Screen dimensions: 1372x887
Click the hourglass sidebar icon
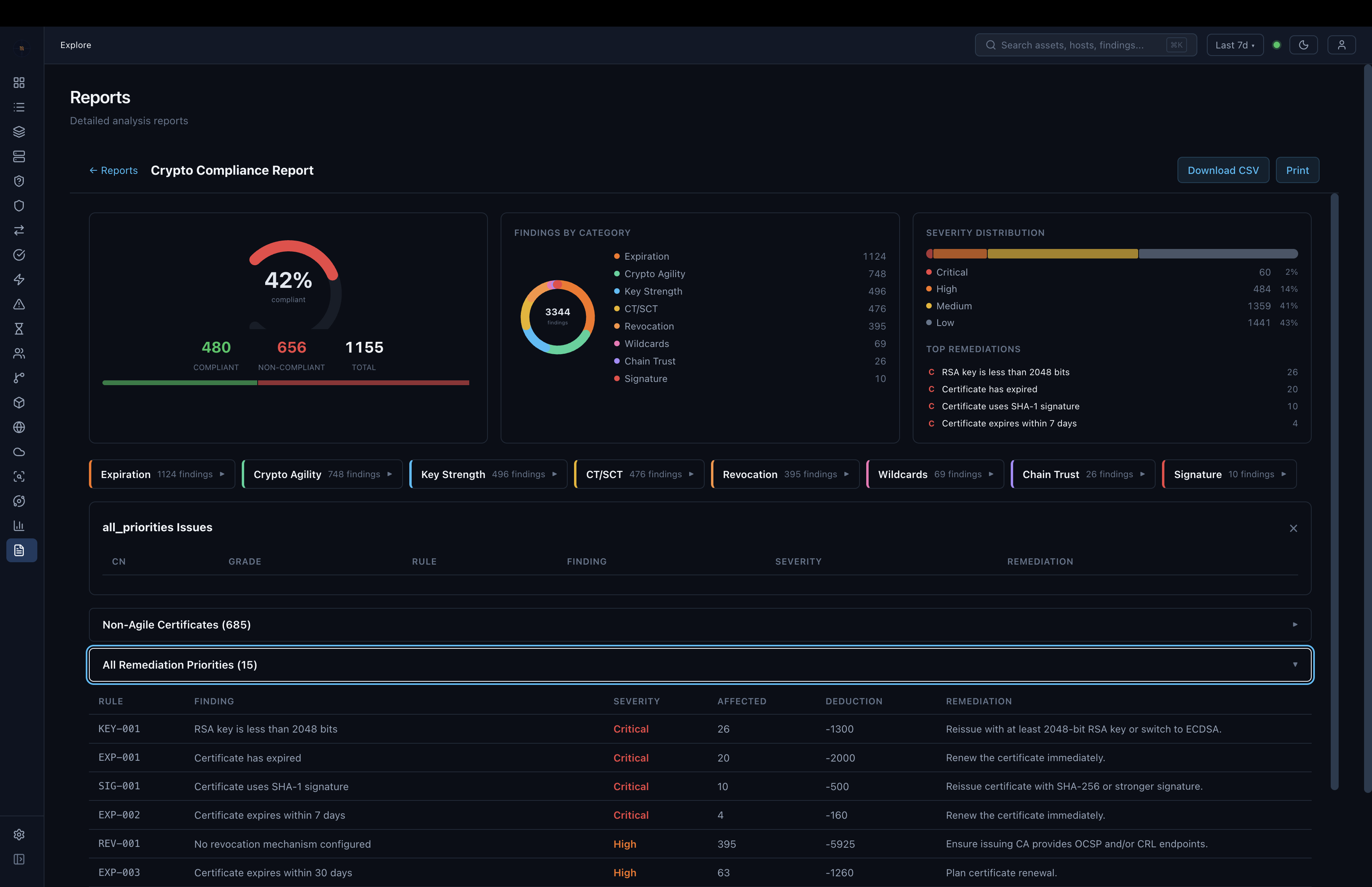pyautogui.click(x=19, y=329)
